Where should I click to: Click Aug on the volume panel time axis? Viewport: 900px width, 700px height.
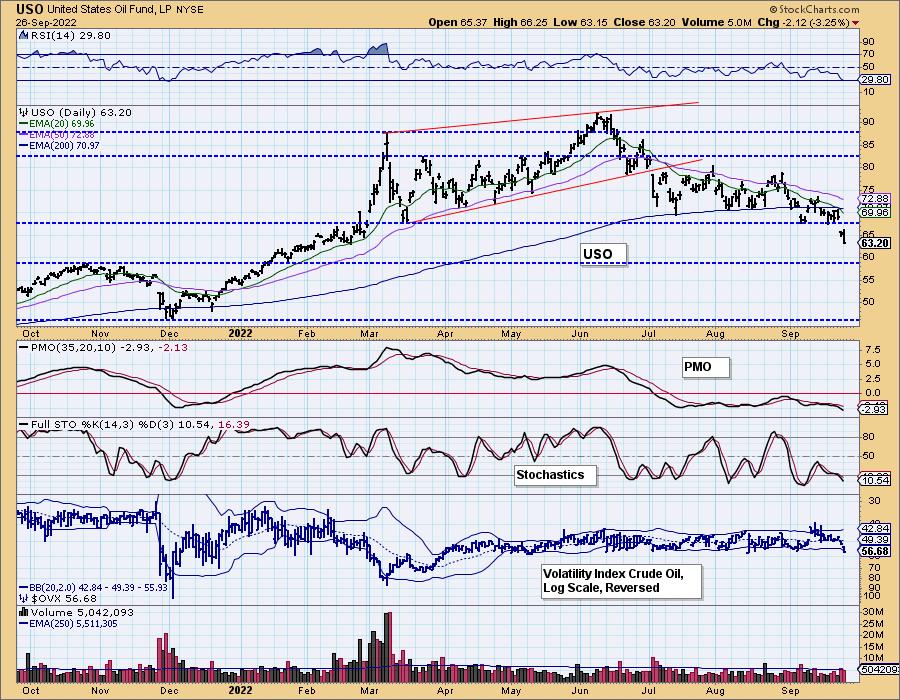pyautogui.click(x=715, y=690)
